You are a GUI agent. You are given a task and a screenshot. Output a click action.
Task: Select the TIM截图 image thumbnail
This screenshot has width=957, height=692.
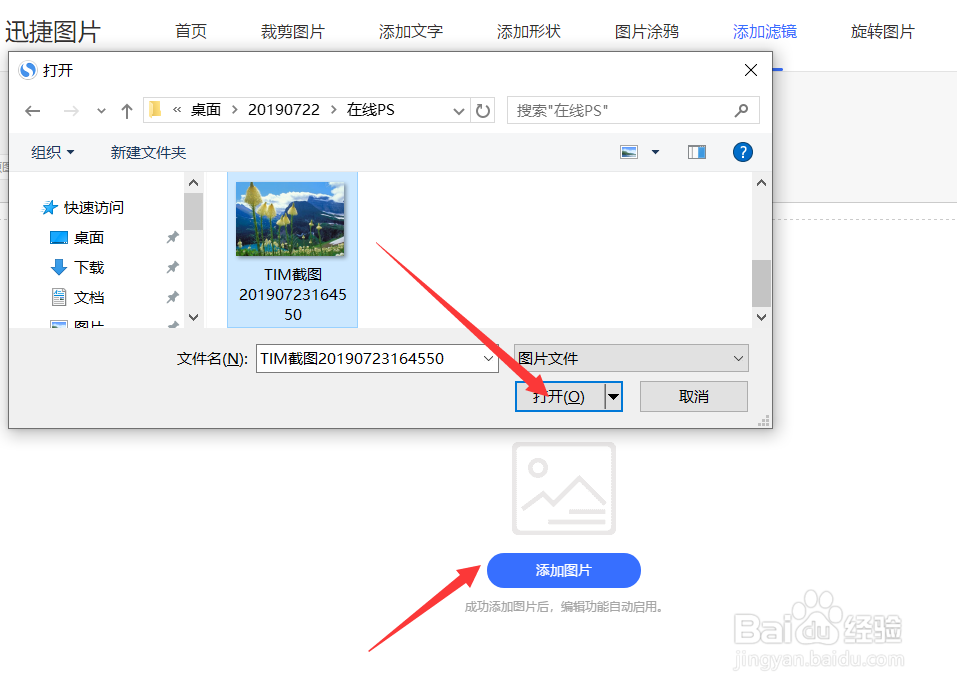[x=290, y=218]
